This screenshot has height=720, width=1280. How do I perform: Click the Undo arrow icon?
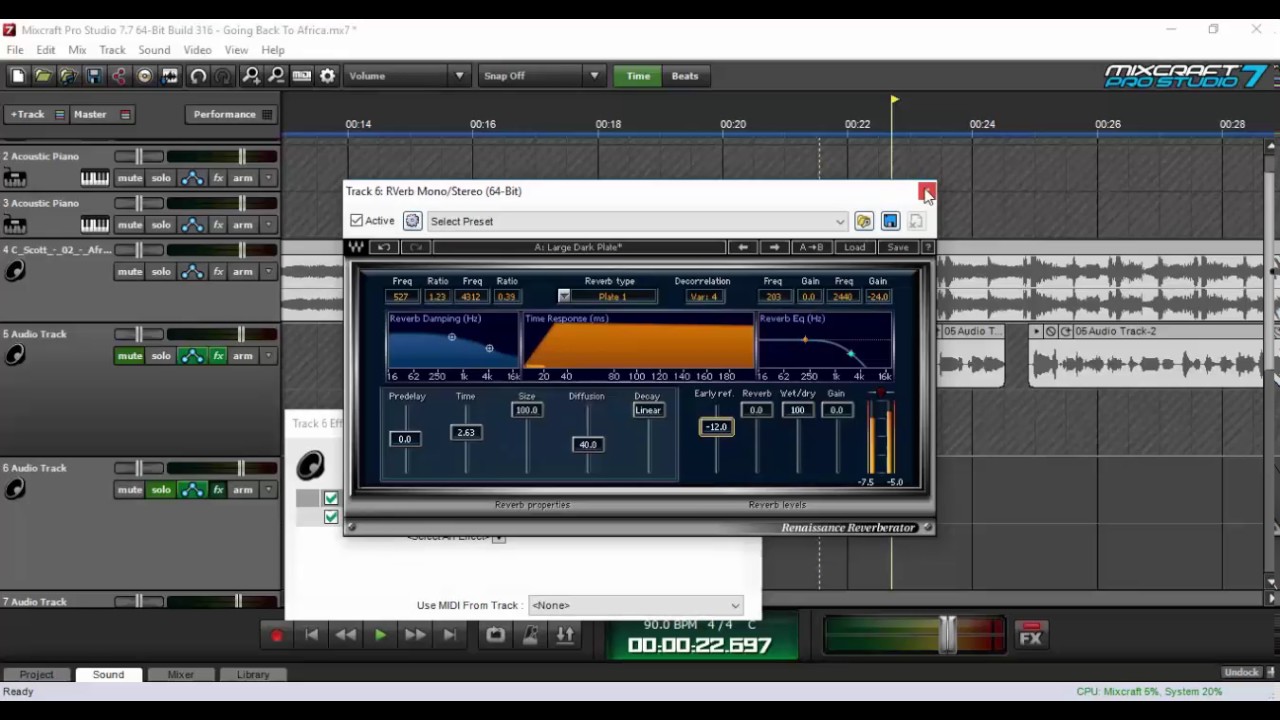tap(198, 76)
